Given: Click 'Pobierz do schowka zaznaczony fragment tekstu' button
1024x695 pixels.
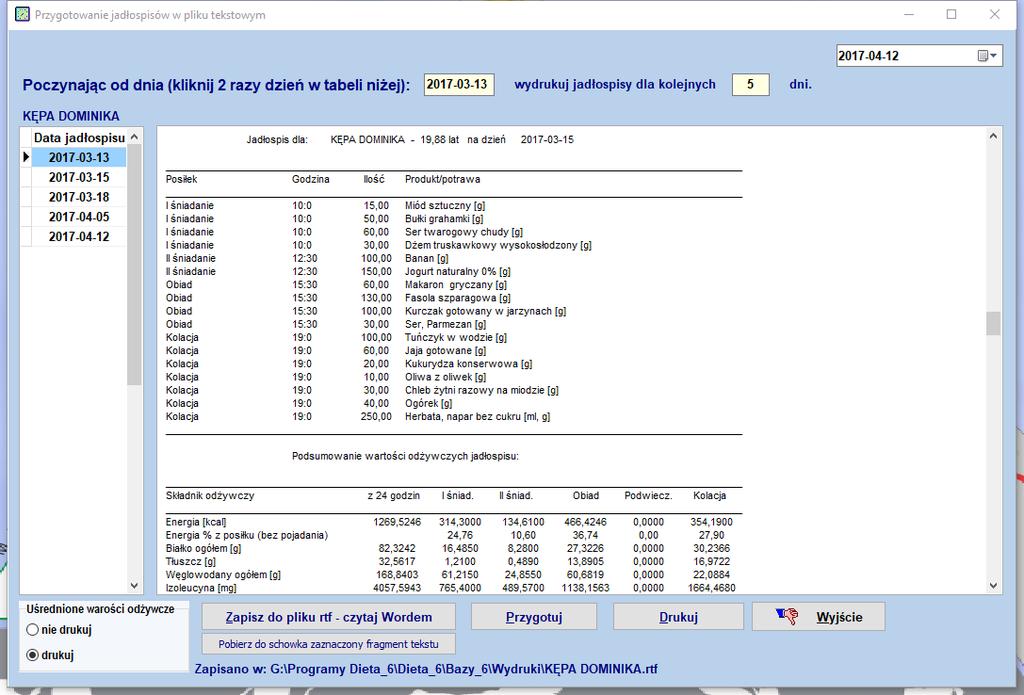Looking at the screenshot, I should pyautogui.click(x=328, y=644).
